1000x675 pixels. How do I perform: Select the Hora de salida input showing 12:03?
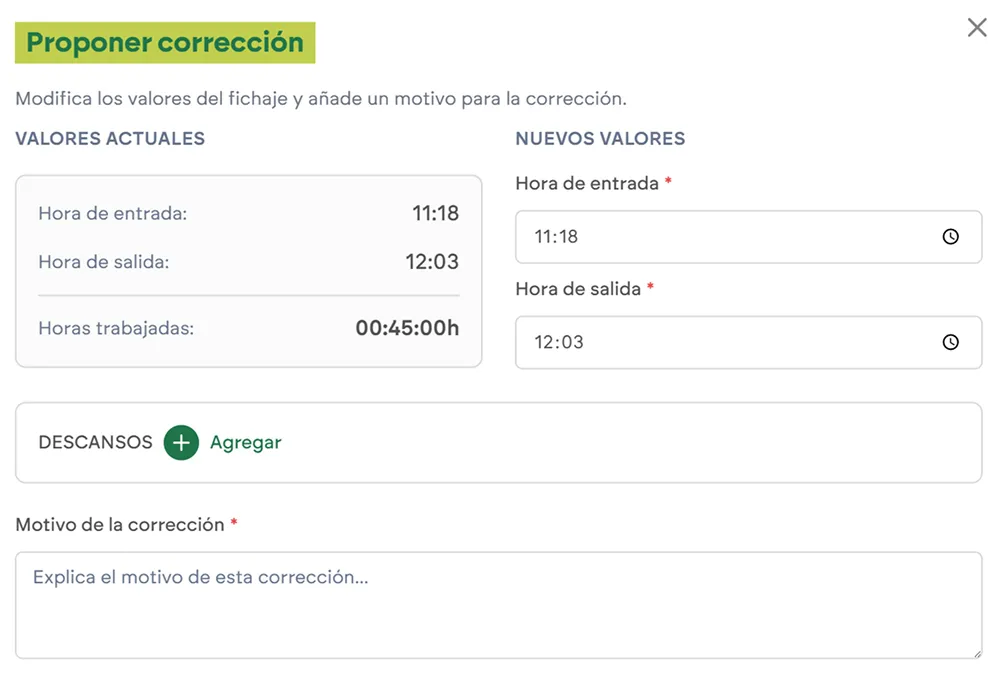[700, 342]
